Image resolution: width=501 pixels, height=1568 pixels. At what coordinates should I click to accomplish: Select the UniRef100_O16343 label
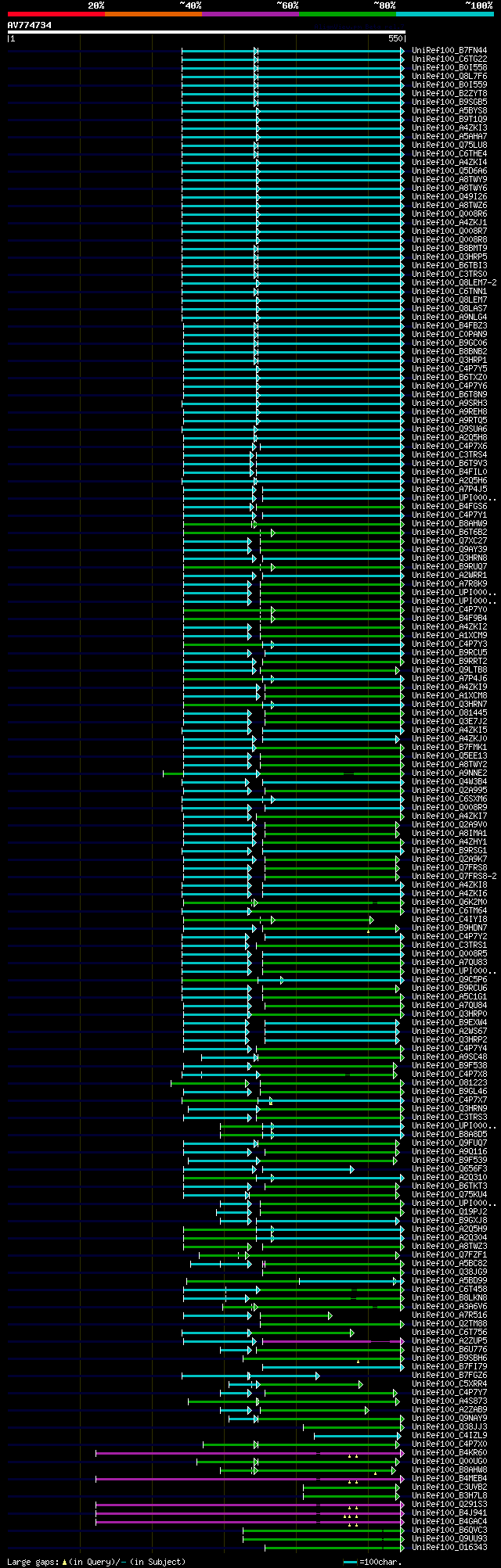[x=449, y=1548]
